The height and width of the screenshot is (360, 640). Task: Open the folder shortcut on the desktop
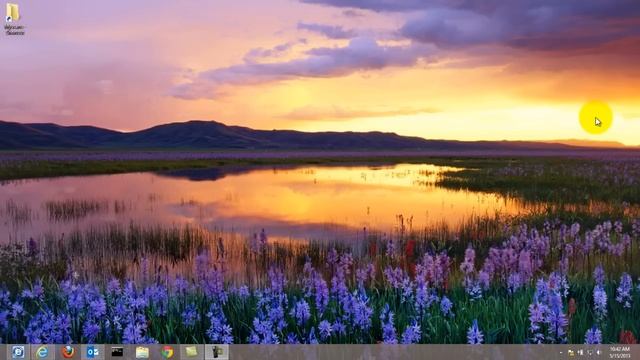14,19
